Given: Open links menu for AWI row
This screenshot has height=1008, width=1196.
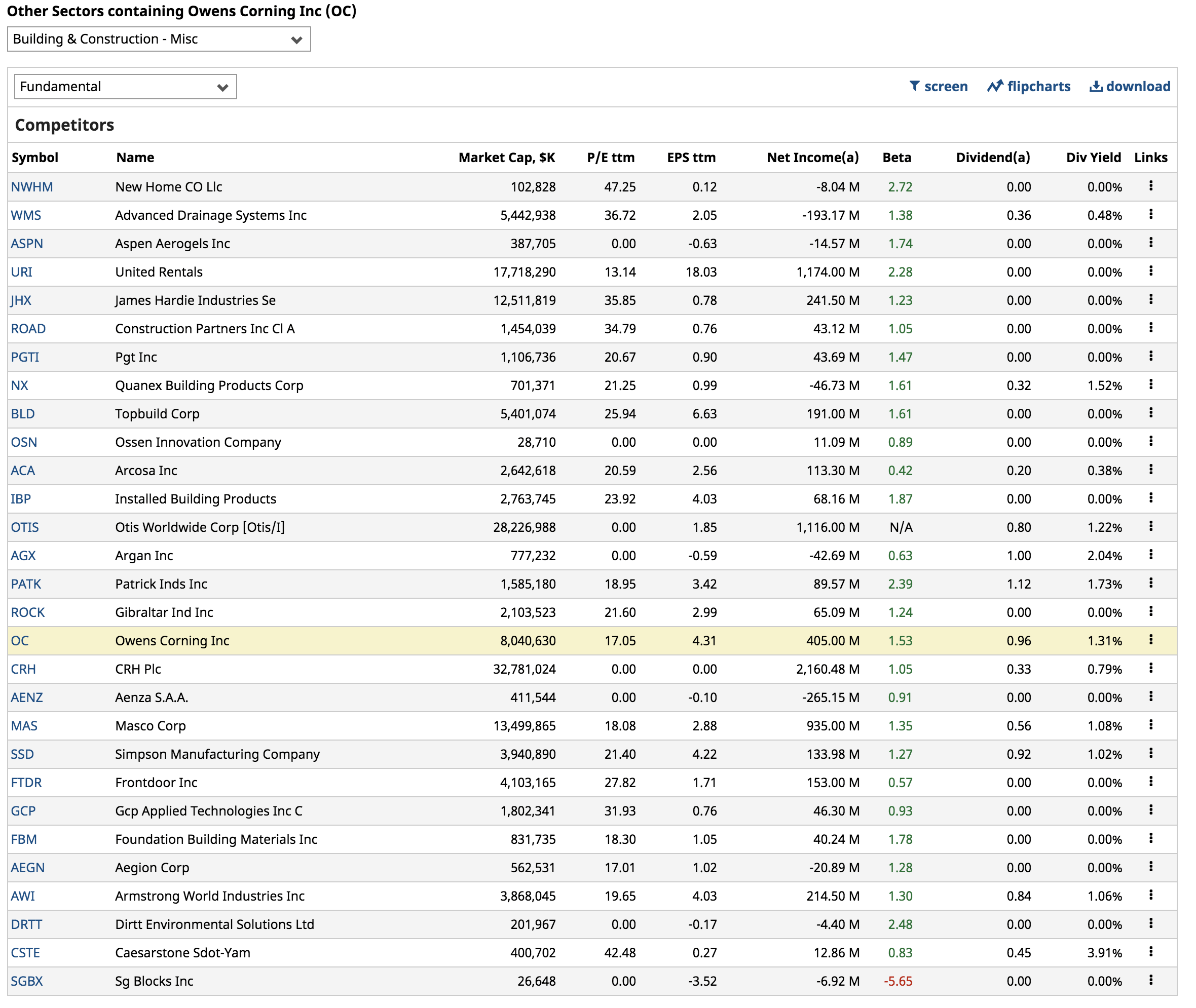Looking at the screenshot, I should [x=1150, y=895].
